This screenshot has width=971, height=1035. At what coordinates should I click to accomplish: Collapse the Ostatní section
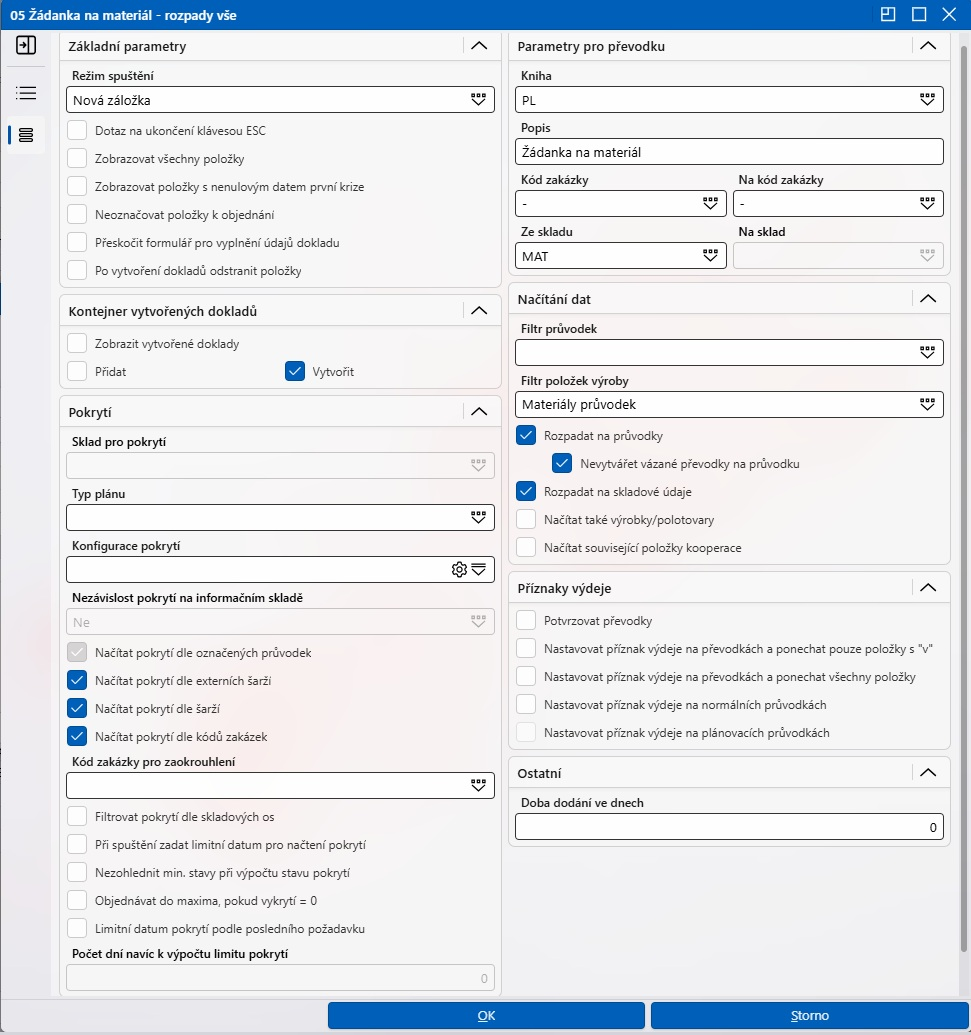pos(928,772)
